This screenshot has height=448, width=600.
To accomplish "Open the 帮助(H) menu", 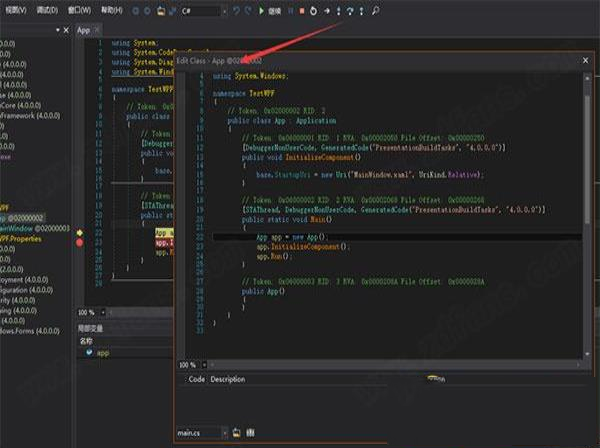I will tap(111, 10).
